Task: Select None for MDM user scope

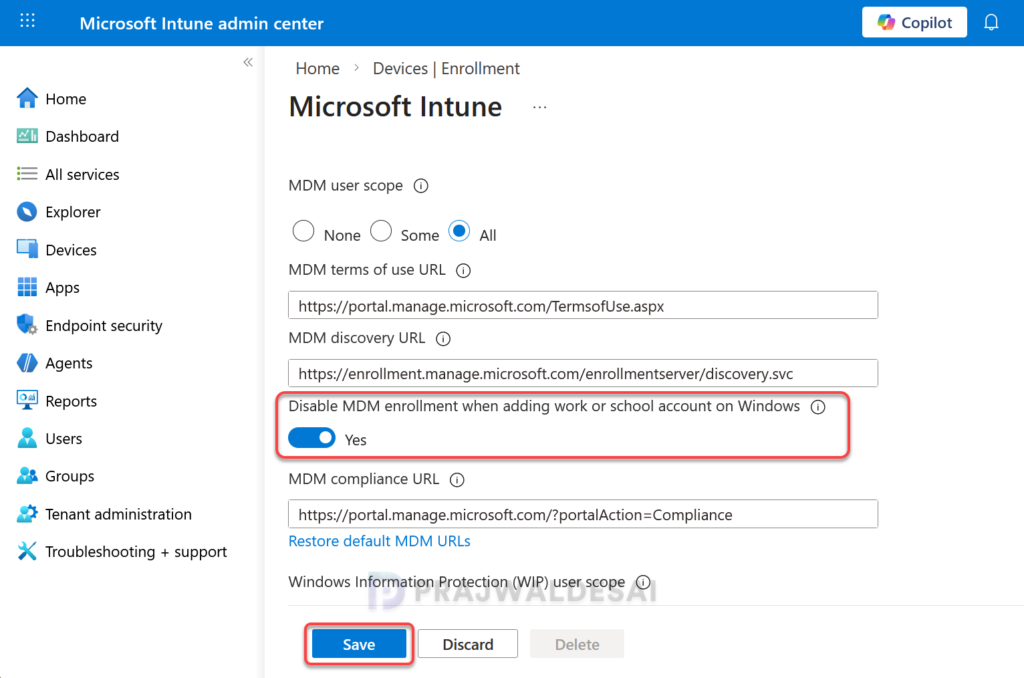Action: [303, 231]
